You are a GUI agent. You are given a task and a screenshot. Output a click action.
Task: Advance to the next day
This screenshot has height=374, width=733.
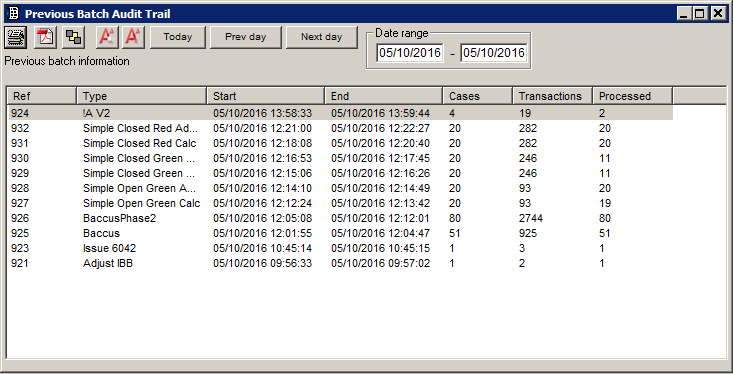(x=322, y=37)
